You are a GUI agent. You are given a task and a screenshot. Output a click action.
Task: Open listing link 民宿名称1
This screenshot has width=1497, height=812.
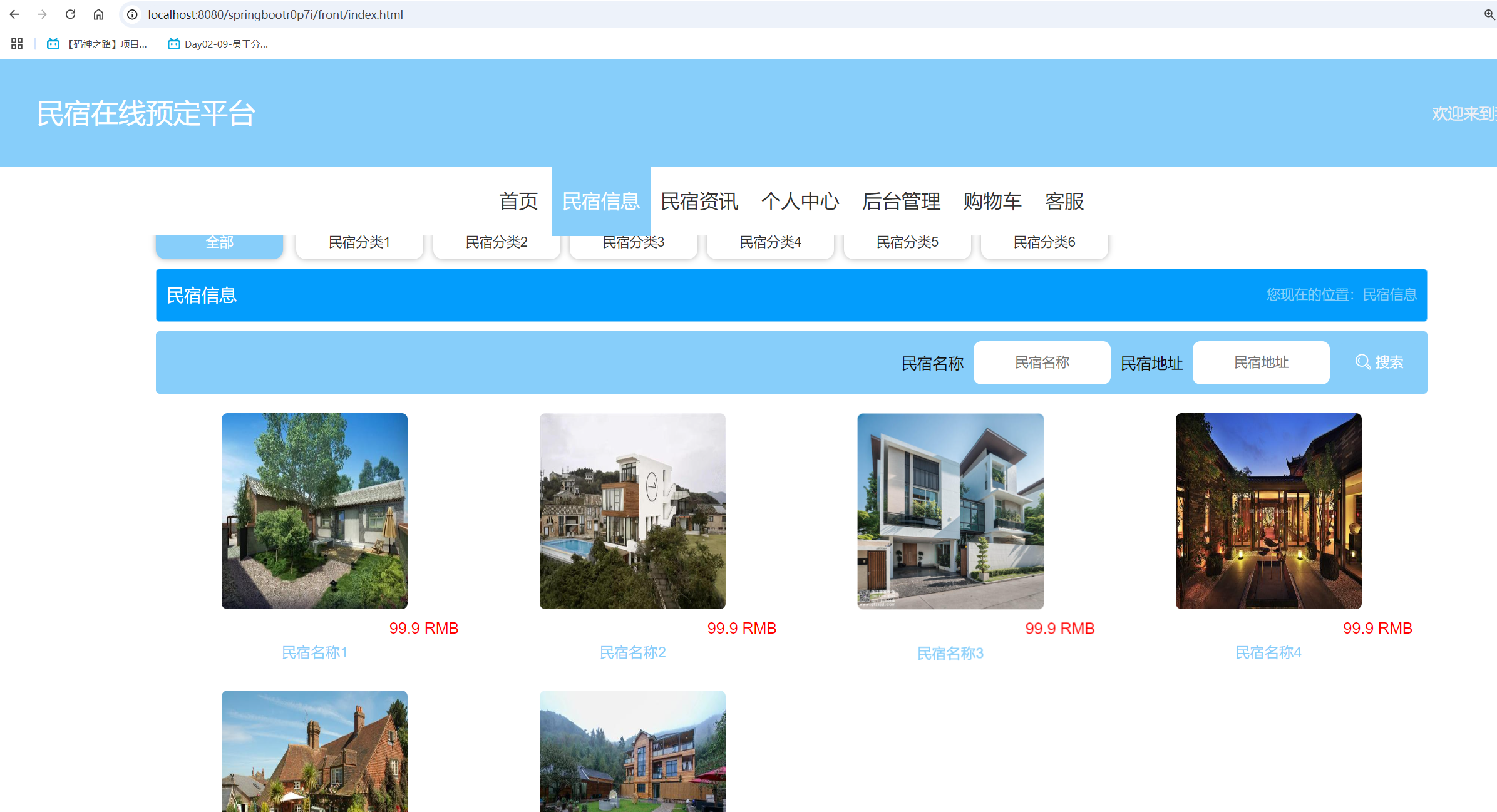pyautogui.click(x=314, y=652)
